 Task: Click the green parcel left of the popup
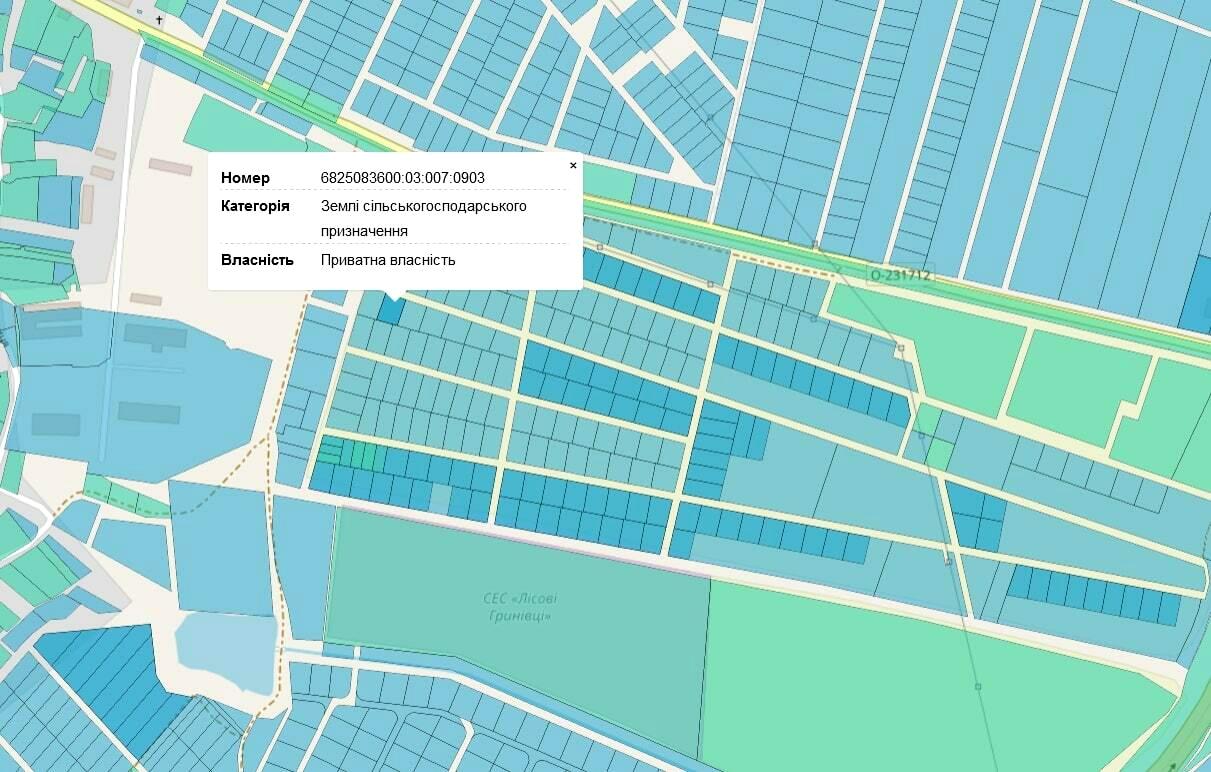coord(240,125)
